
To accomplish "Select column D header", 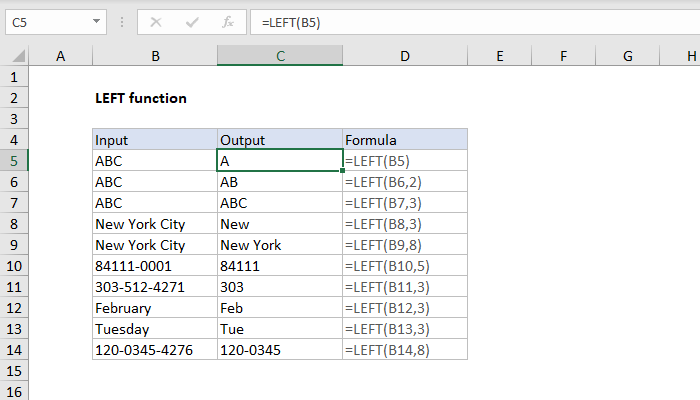I will pyautogui.click(x=404, y=57).
